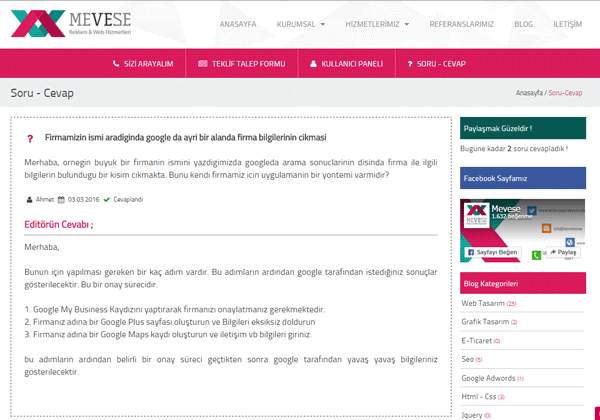Open the Blog menu item

pyautogui.click(x=523, y=24)
